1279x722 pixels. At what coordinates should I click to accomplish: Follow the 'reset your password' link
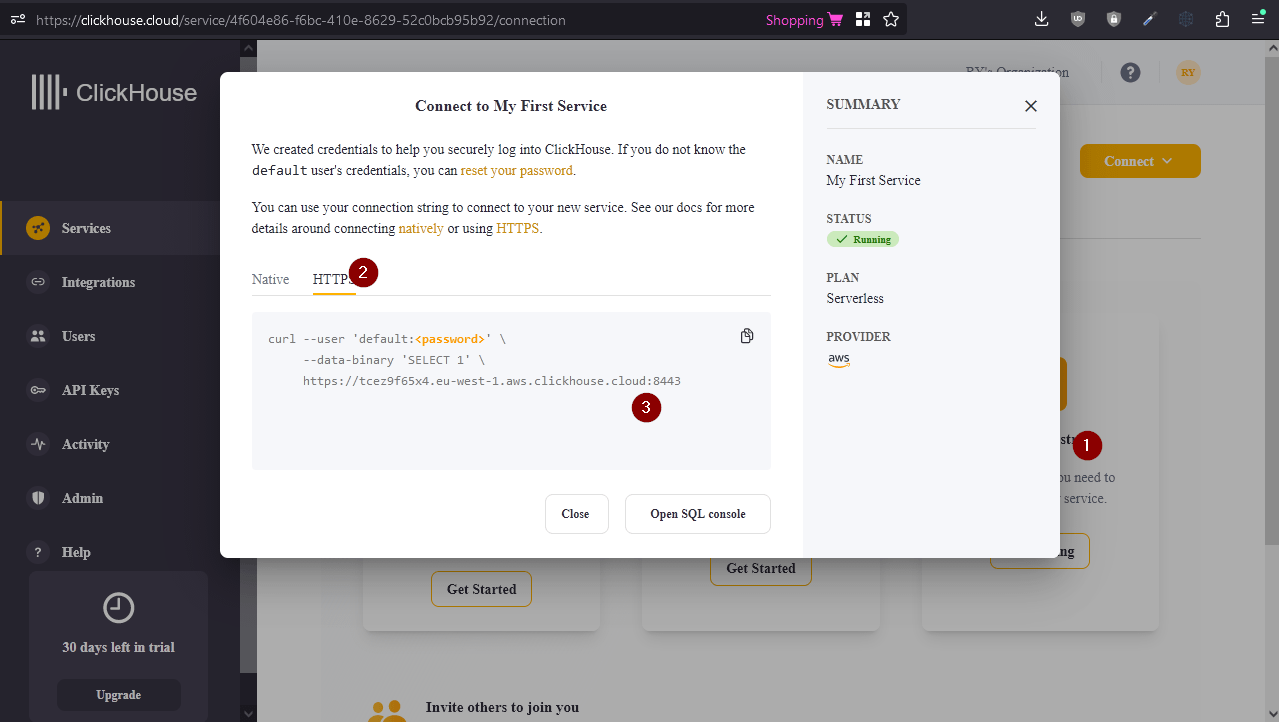tap(517, 170)
